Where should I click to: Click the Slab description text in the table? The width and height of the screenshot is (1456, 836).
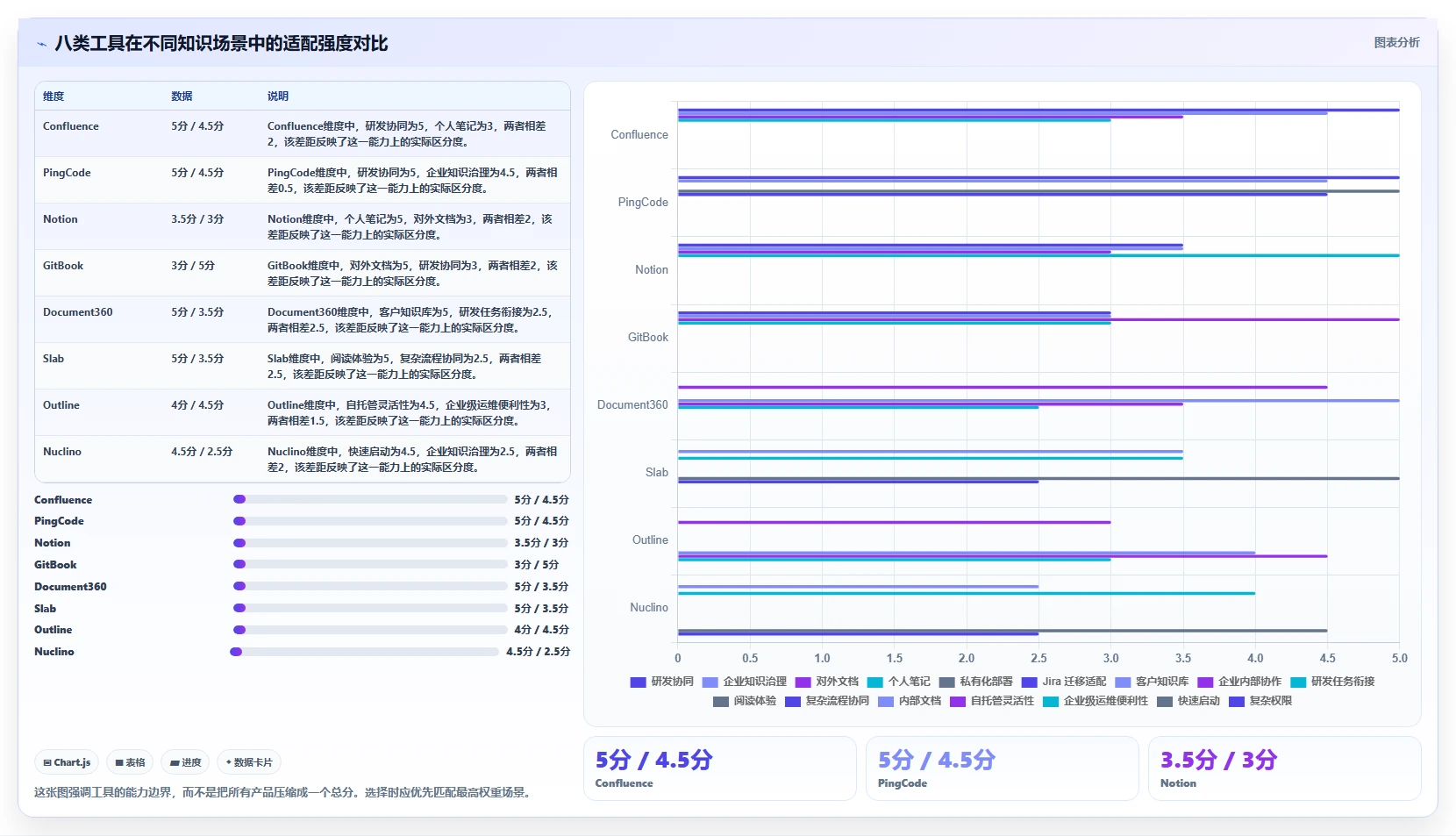click(404, 367)
